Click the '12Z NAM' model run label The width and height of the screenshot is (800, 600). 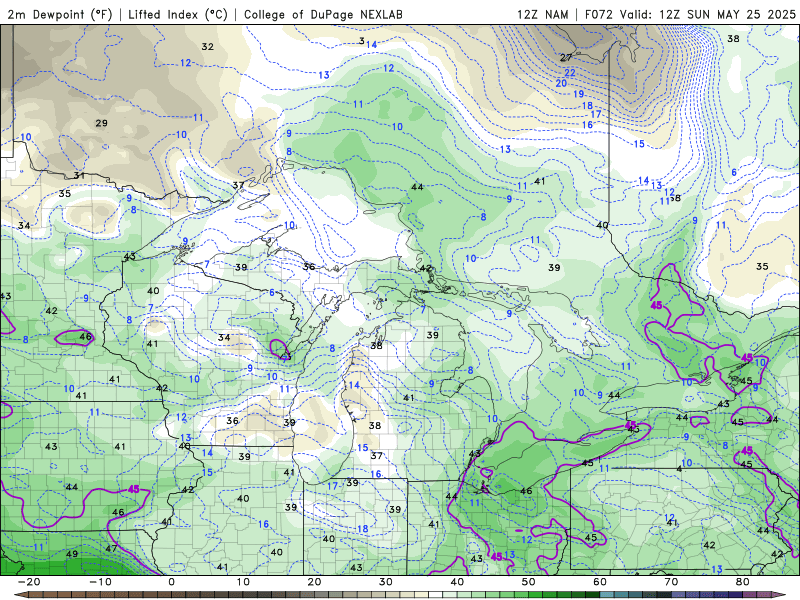pos(543,14)
